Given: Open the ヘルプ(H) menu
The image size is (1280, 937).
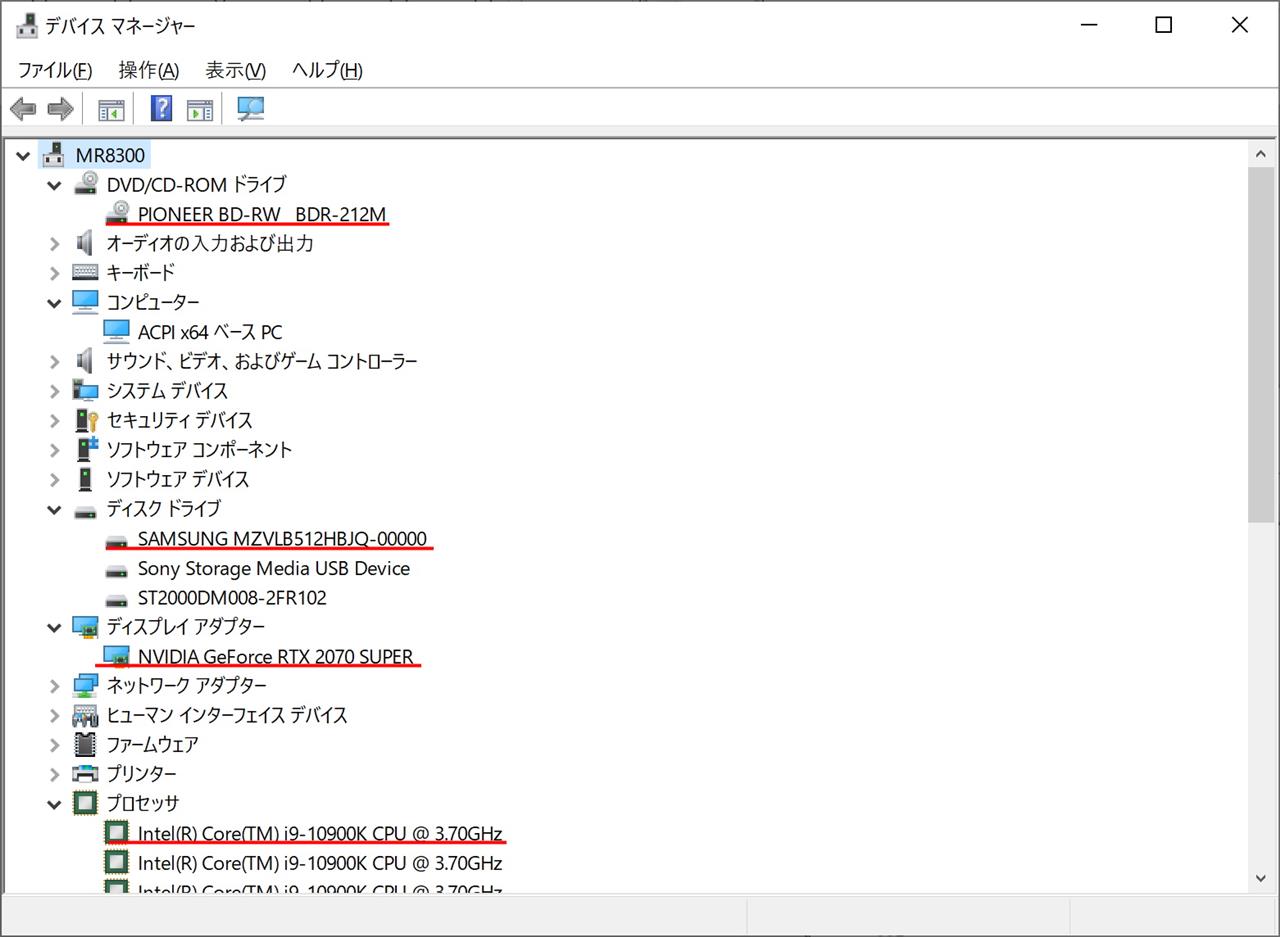Looking at the screenshot, I should [x=327, y=70].
